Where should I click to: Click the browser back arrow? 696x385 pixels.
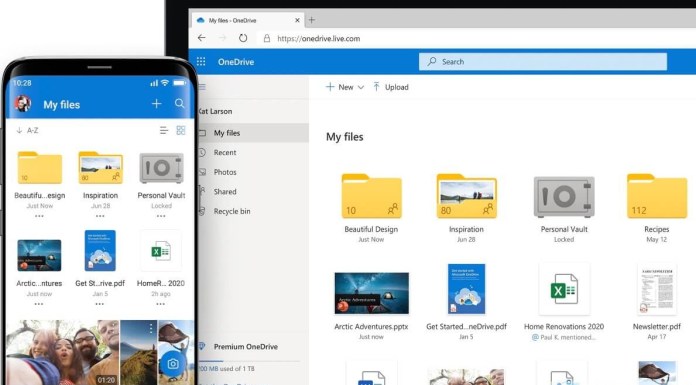point(202,38)
